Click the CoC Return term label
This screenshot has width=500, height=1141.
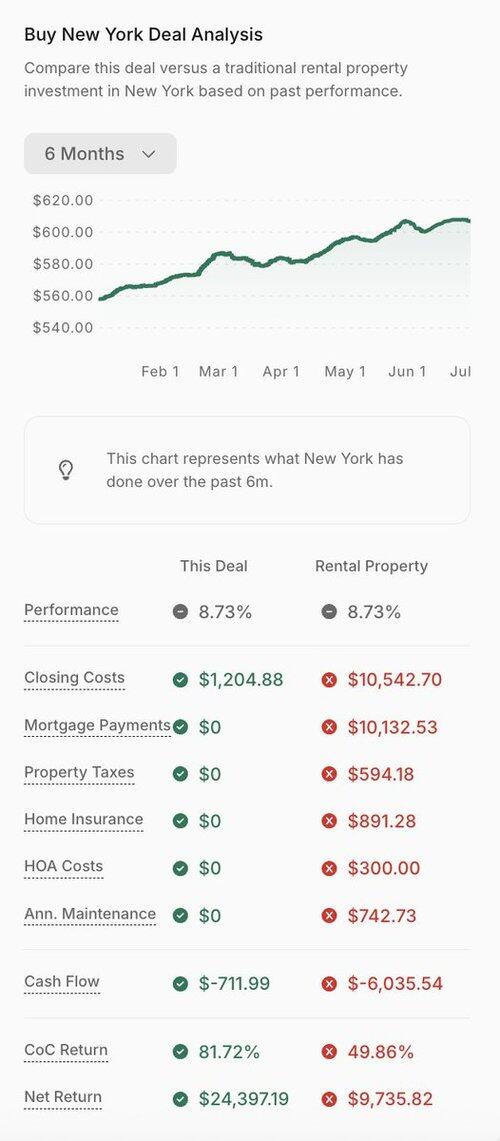coord(66,1050)
